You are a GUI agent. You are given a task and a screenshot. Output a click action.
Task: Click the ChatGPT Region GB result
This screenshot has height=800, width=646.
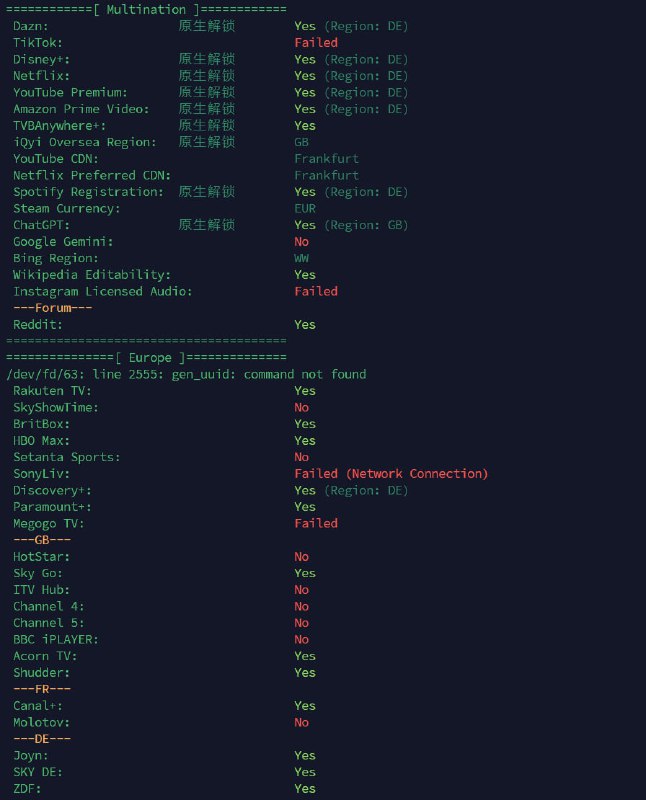351,225
